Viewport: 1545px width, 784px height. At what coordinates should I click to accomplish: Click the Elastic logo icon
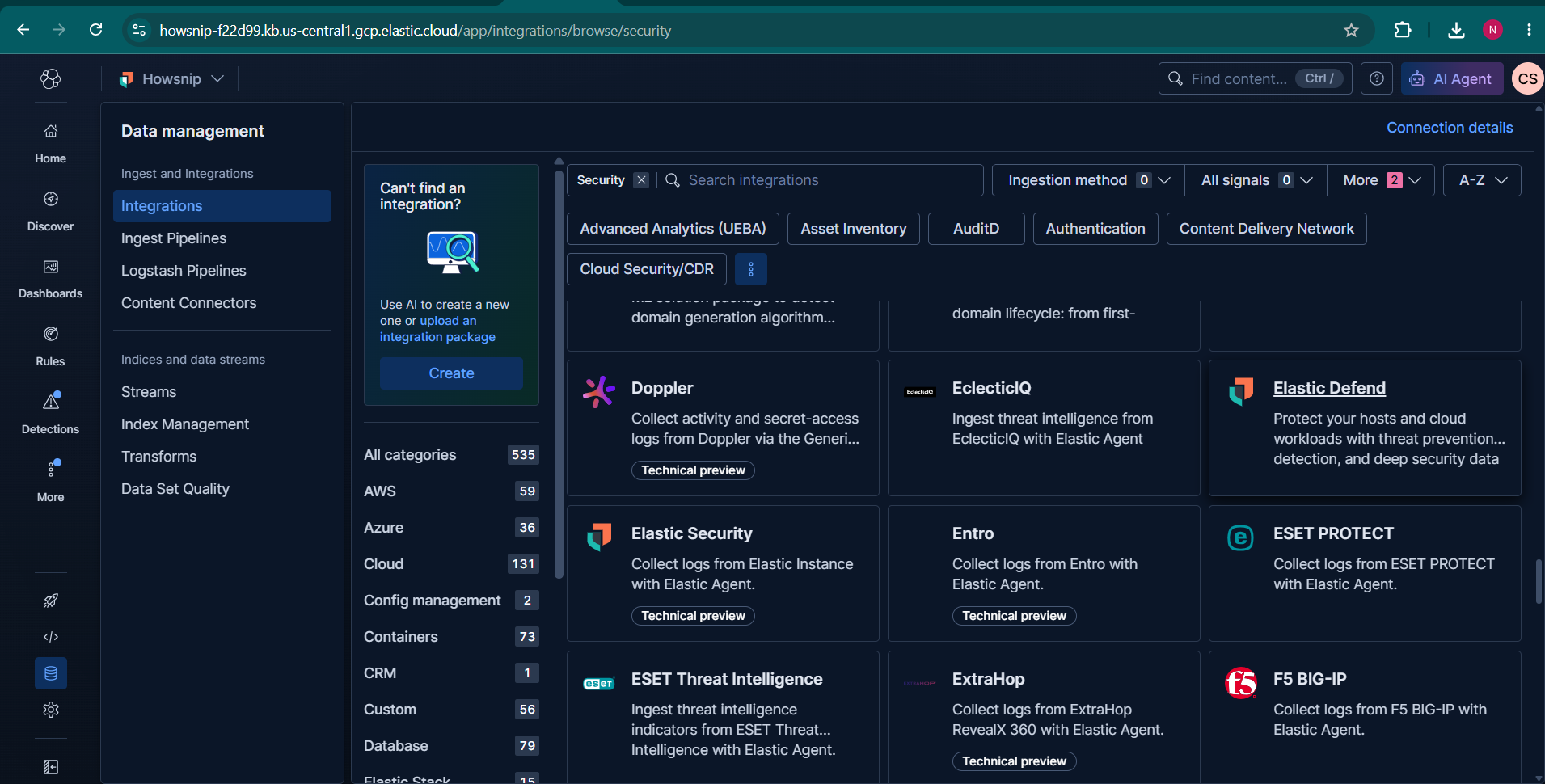[x=51, y=78]
